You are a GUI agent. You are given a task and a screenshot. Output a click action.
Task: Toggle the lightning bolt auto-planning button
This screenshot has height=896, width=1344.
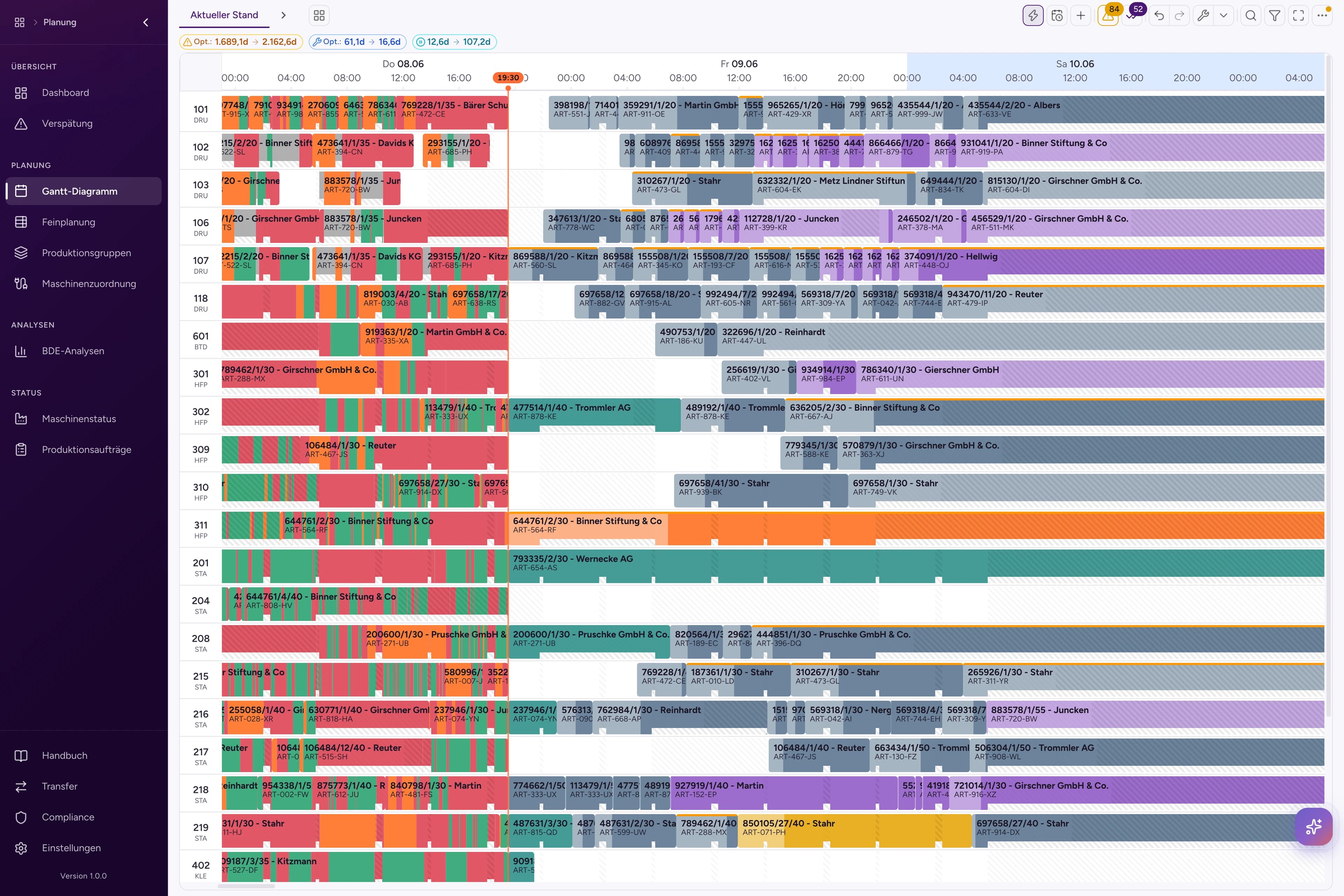tap(1032, 15)
